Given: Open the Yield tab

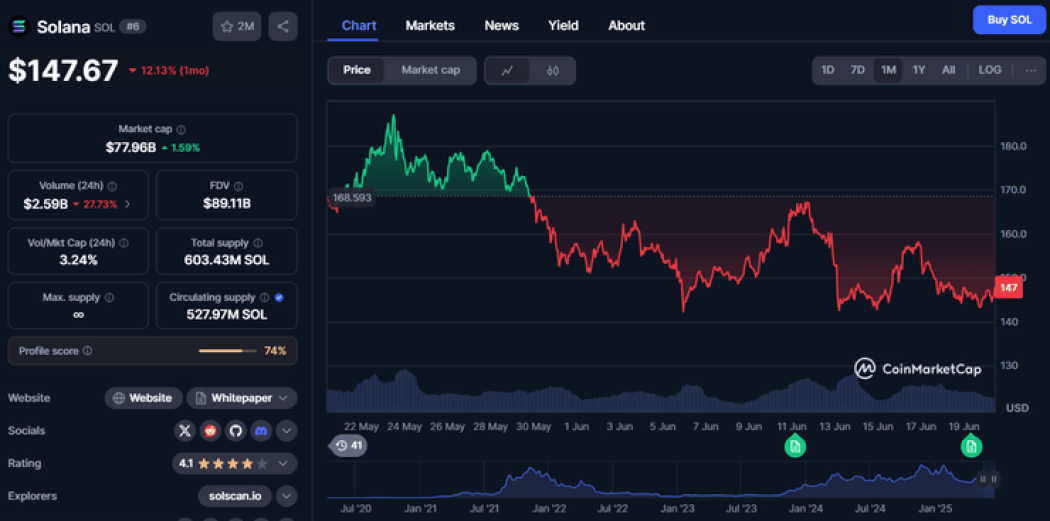Looking at the screenshot, I should pyautogui.click(x=563, y=25).
